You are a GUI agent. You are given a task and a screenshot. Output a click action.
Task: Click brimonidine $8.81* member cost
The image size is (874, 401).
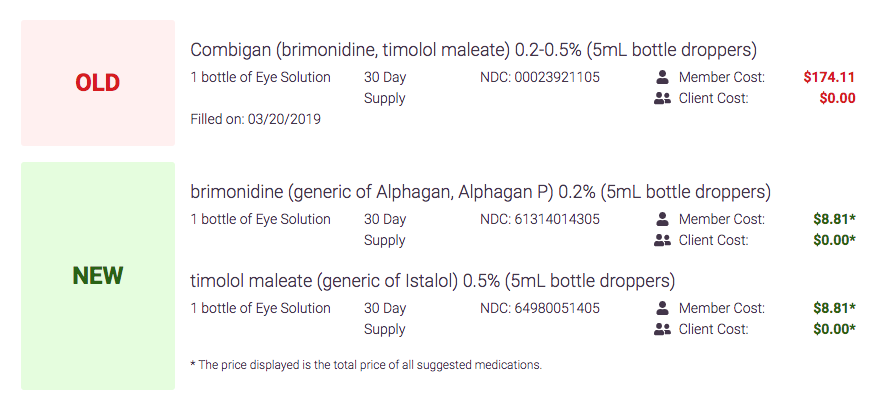[x=834, y=219]
